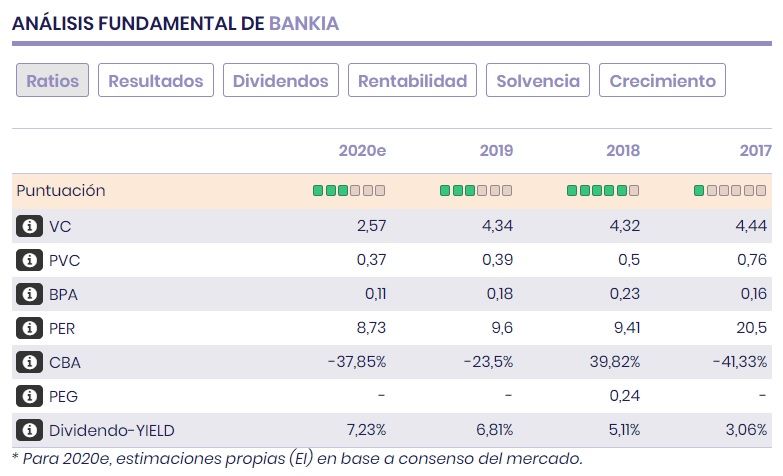Open info icon for Dividendo-YIELD
This screenshot has height=476, width=783.
(x=29, y=430)
